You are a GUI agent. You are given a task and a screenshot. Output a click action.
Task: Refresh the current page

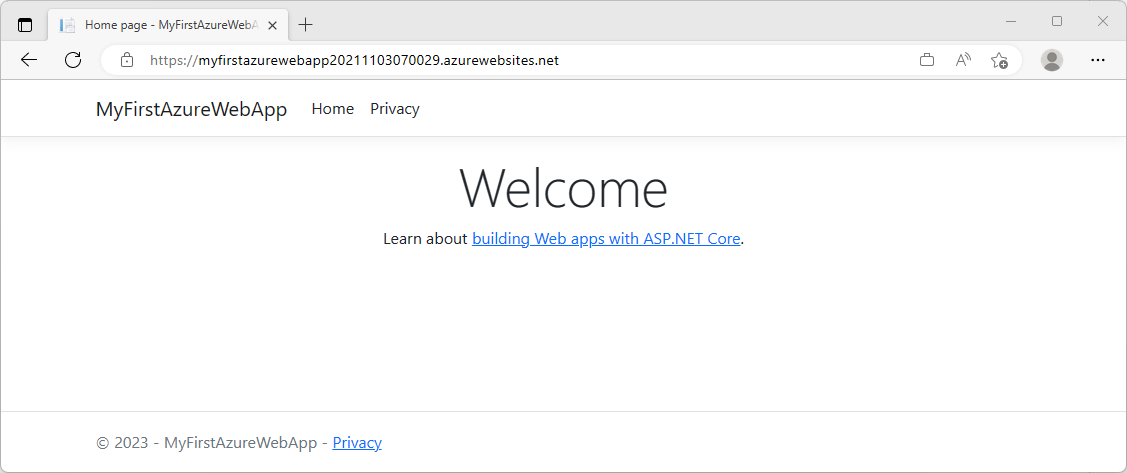pyautogui.click(x=73, y=60)
